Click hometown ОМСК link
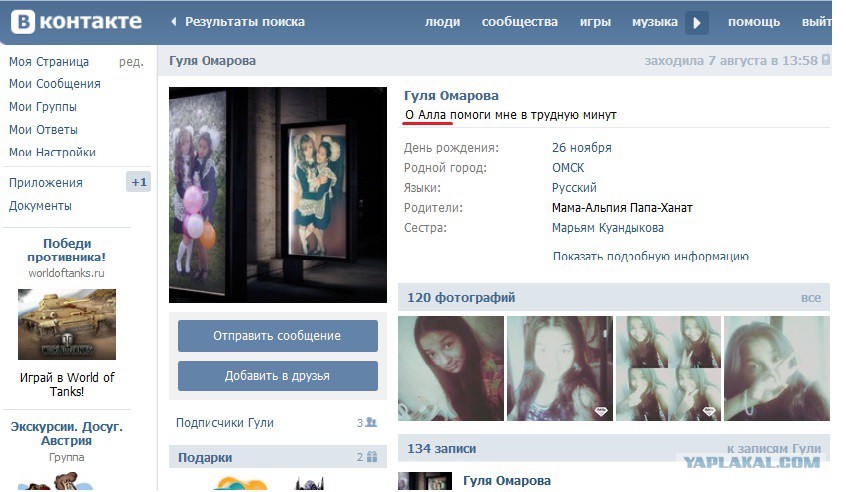 pyautogui.click(x=568, y=168)
